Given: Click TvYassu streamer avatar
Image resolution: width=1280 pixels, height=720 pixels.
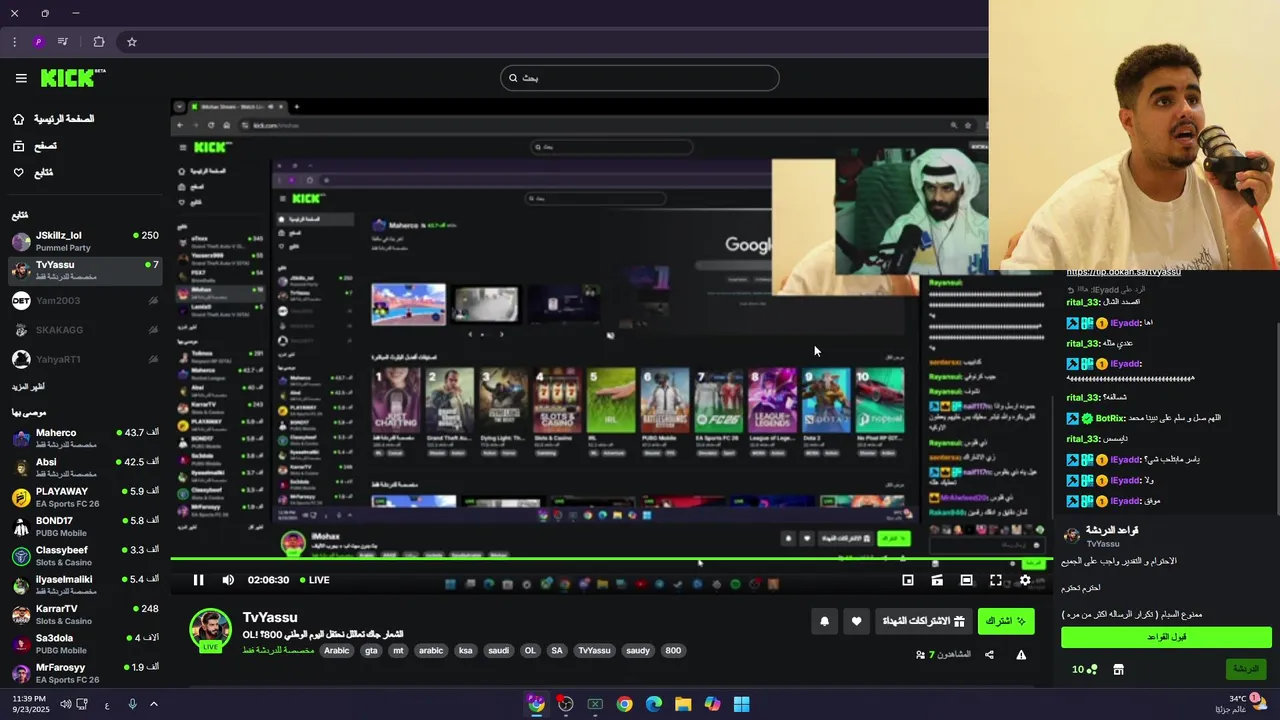Looking at the screenshot, I should pyautogui.click(x=211, y=629).
